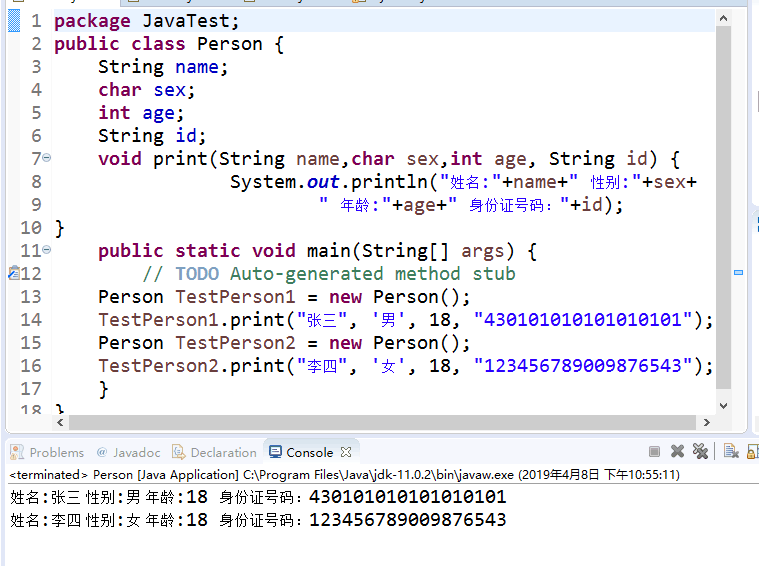Viewport: 759px width, 566px height.
Task: Close the Console view via its tab X
Action: pyautogui.click(x=346, y=452)
